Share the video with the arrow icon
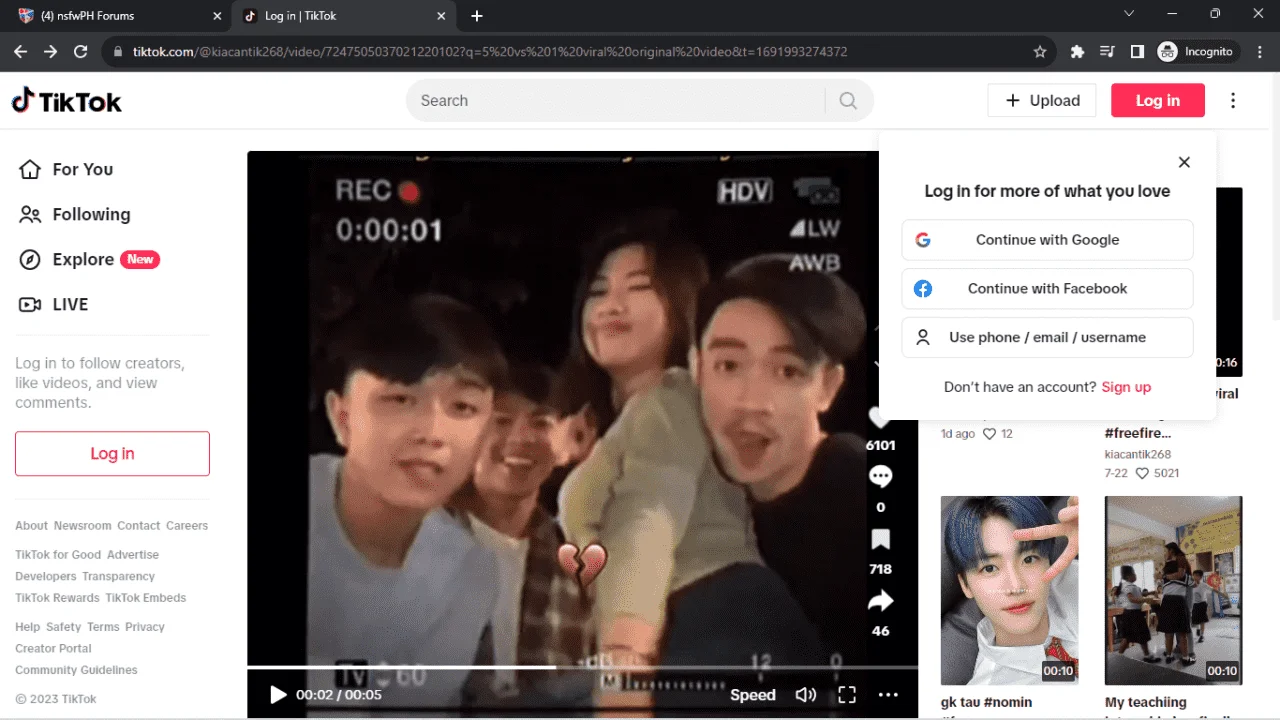 click(x=880, y=601)
